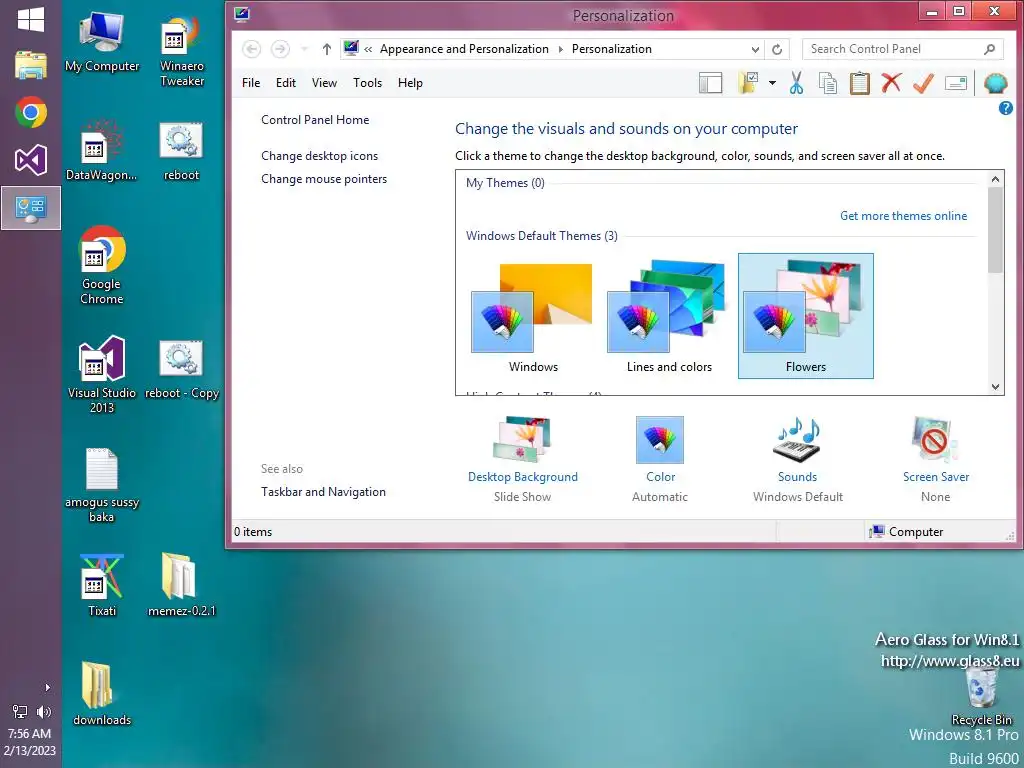This screenshot has width=1024, height=768.
Task: Open the File menu
Action: click(x=251, y=83)
